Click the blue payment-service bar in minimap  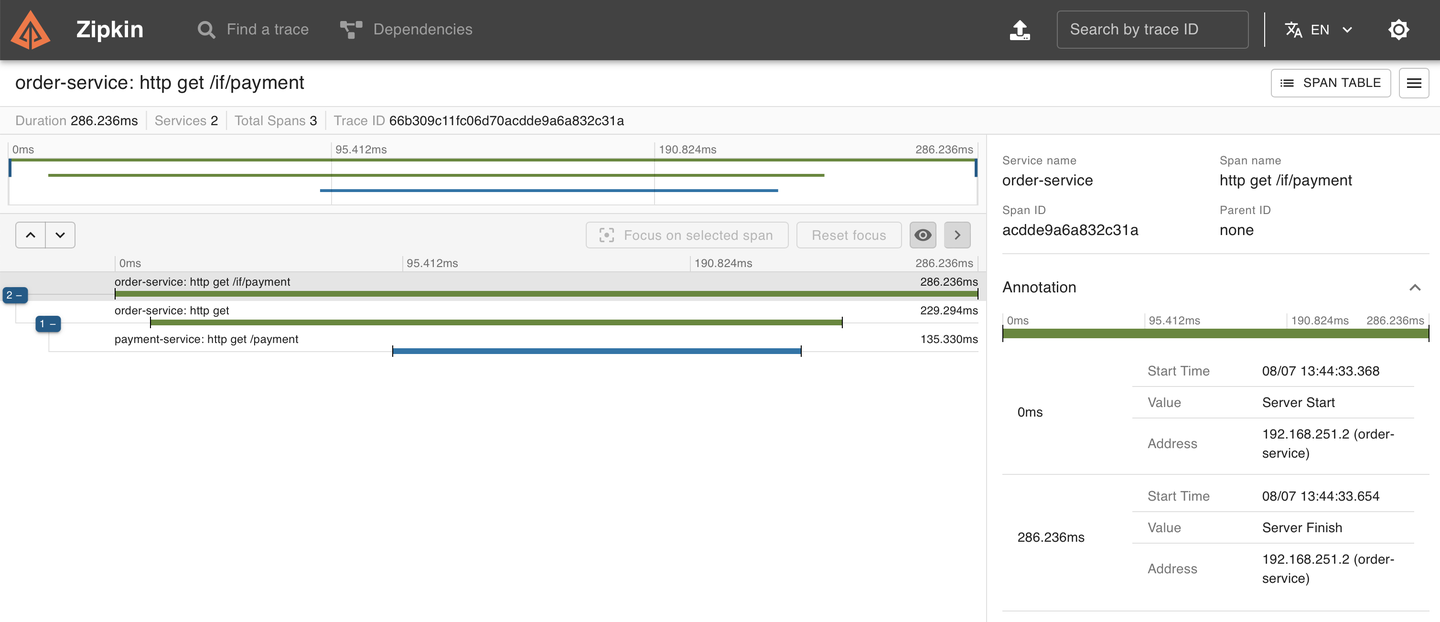549,190
